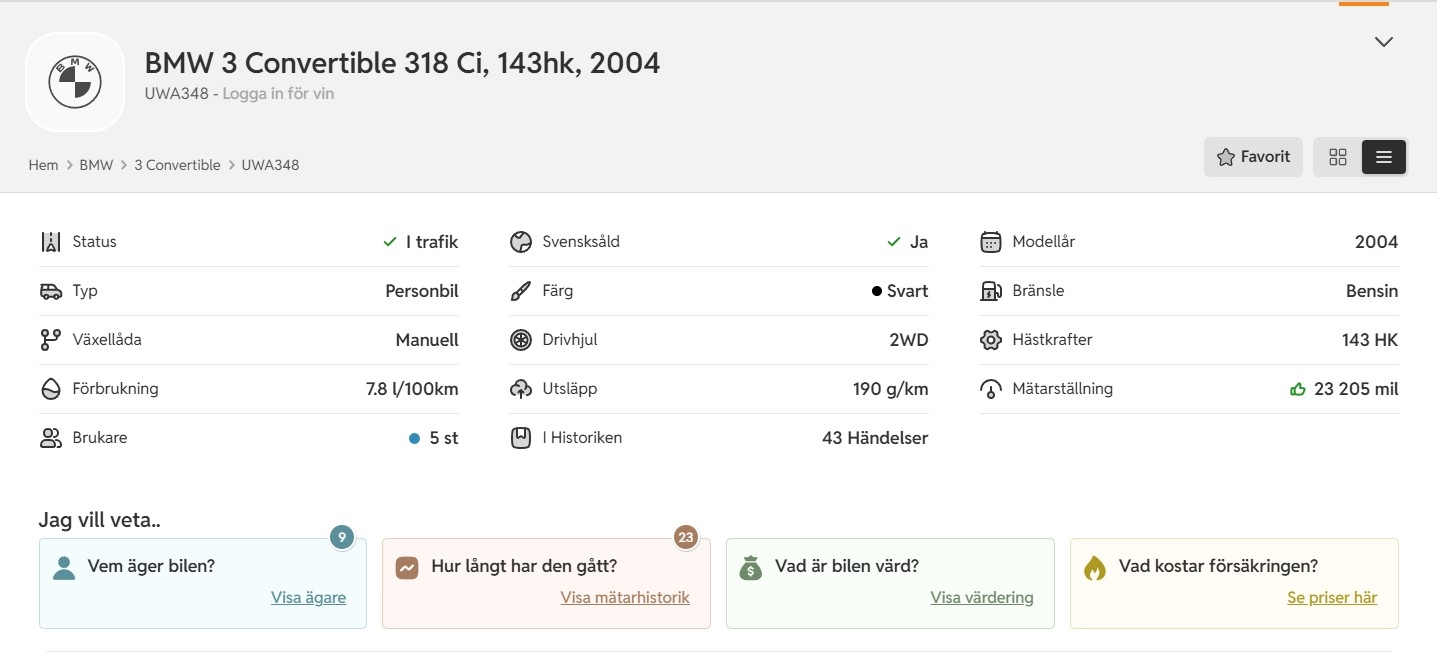1437x652 pixels.
Task: Mark car as Favorit
Action: (1253, 157)
